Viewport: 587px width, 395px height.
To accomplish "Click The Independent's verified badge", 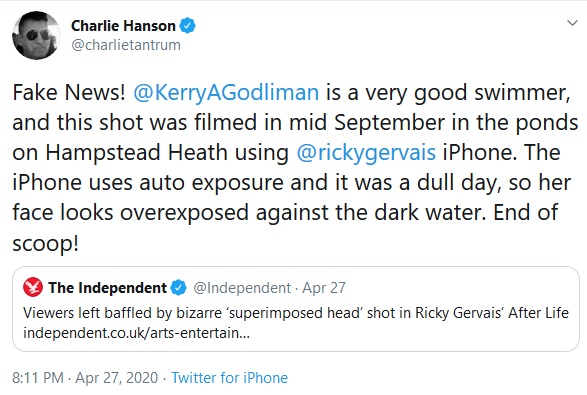I will pos(179,288).
